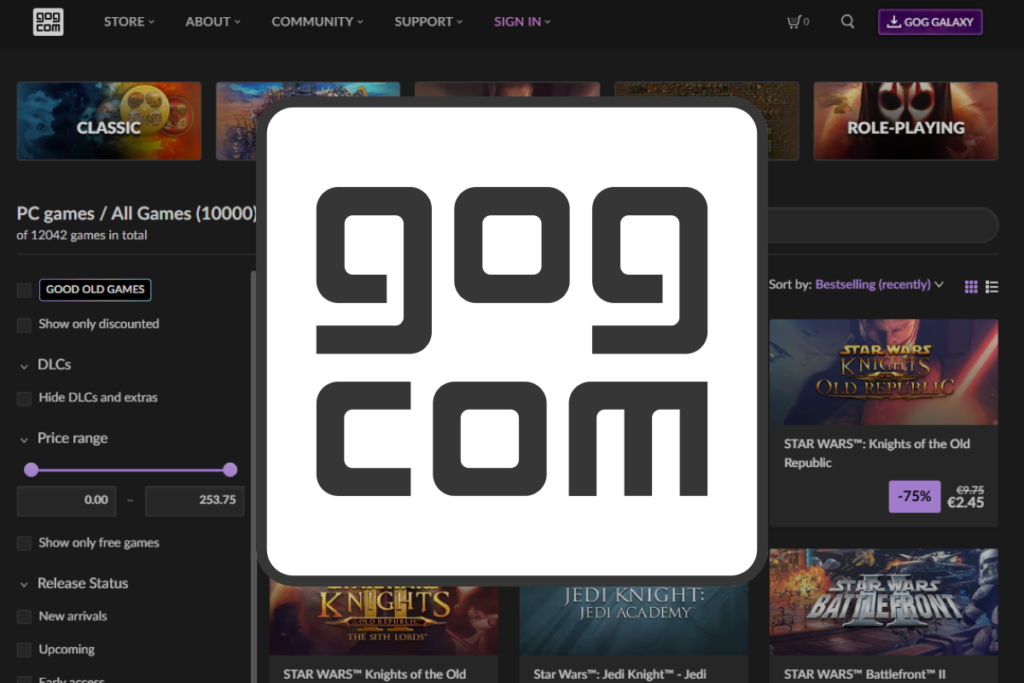Click the €2.45 discounted price

coord(965,502)
